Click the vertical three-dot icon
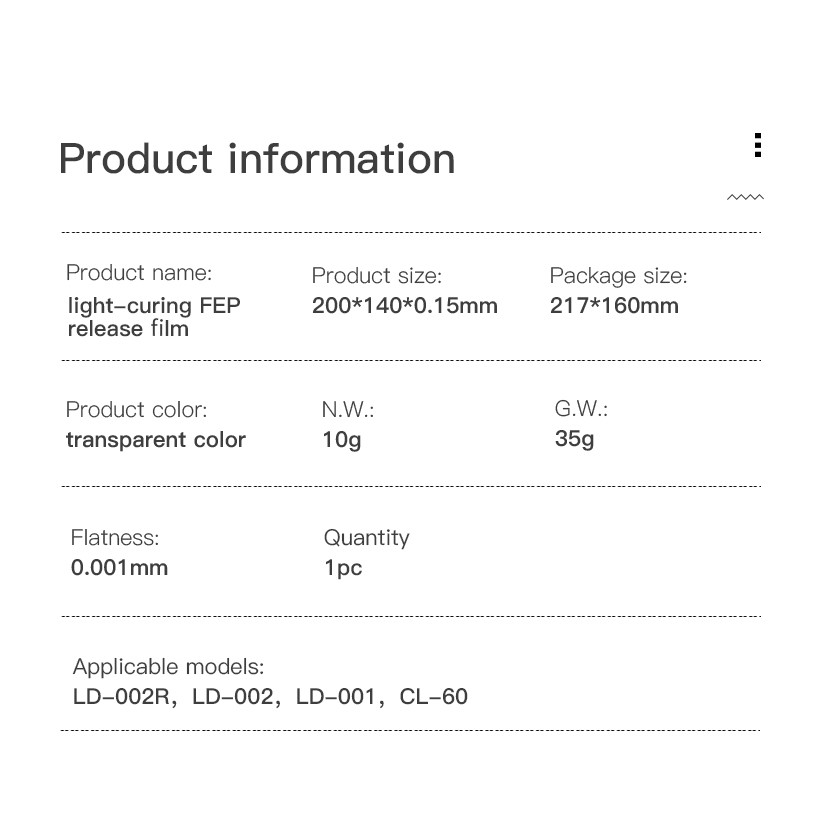The height and width of the screenshot is (820, 820). pyautogui.click(x=758, y=145)
